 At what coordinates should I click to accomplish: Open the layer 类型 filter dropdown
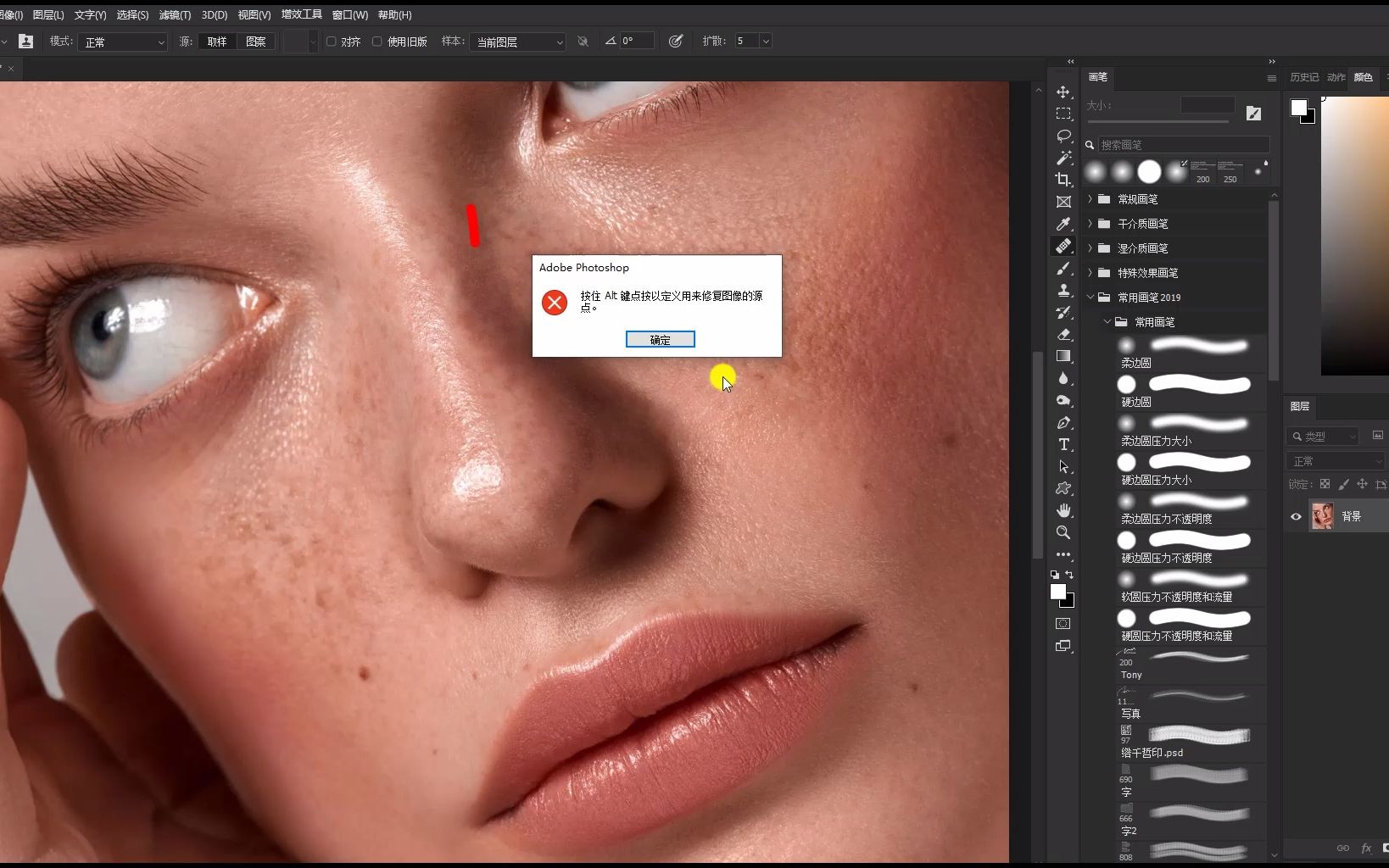tap(1324, 436)
